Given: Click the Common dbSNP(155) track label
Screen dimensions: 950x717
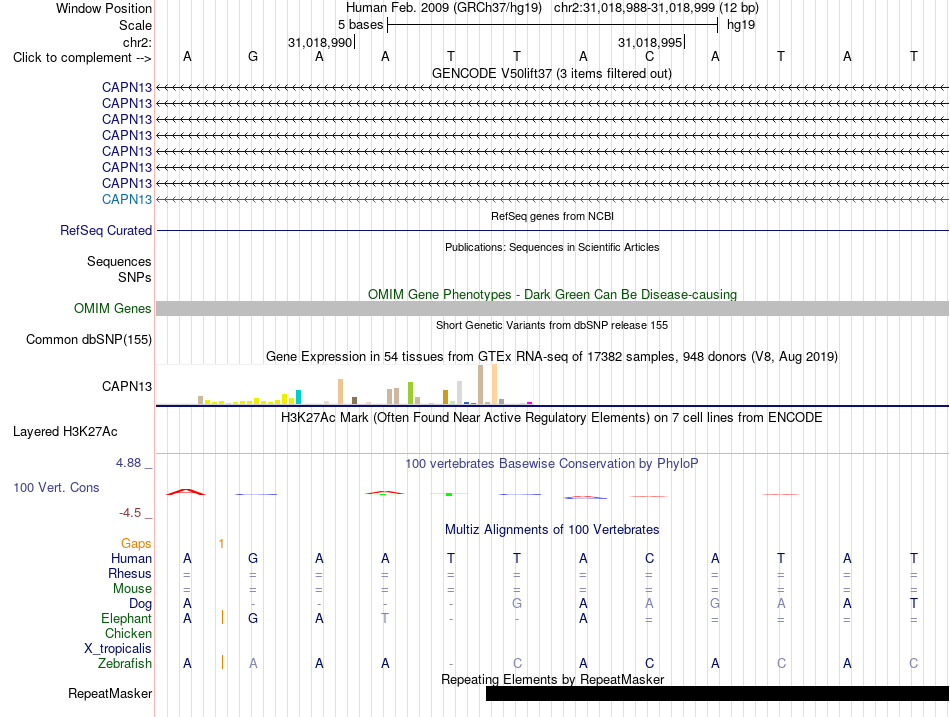Looking at the screenshot, I should coord(89,339).
